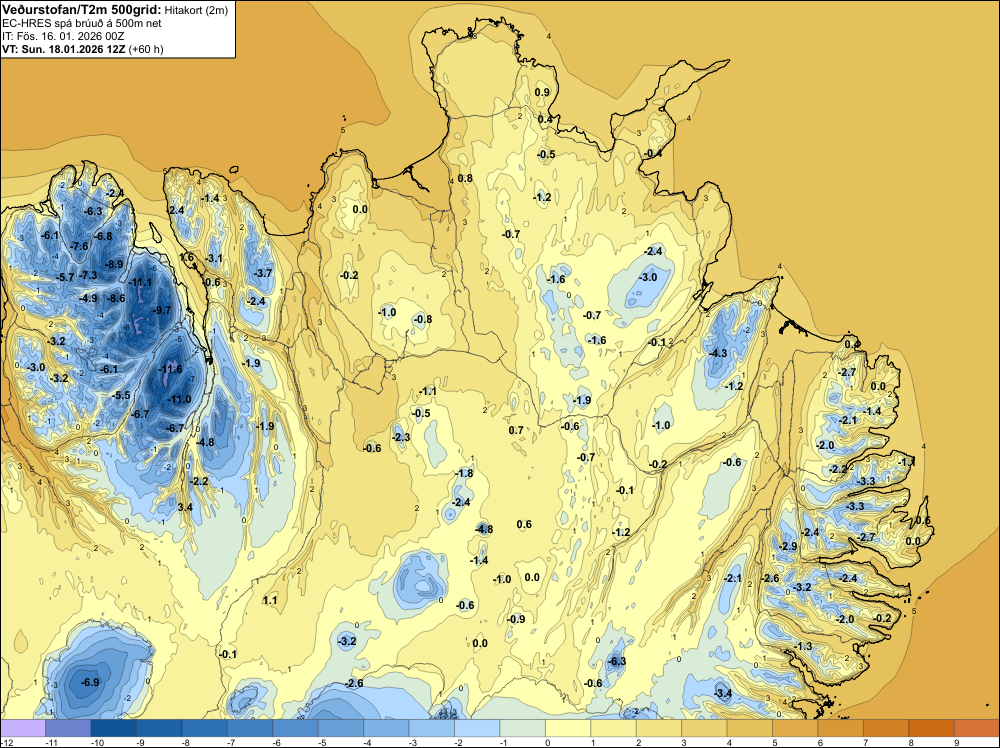Image resolution: width=1000 pixels, height=748 pixels.
Task: Click the lavender legend swatch labeled -12
Action: pos(23,728)
